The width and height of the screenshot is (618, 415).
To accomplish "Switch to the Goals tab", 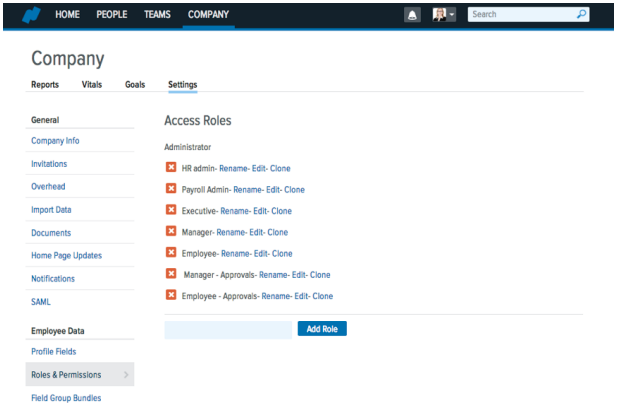I will pos(135,85).
